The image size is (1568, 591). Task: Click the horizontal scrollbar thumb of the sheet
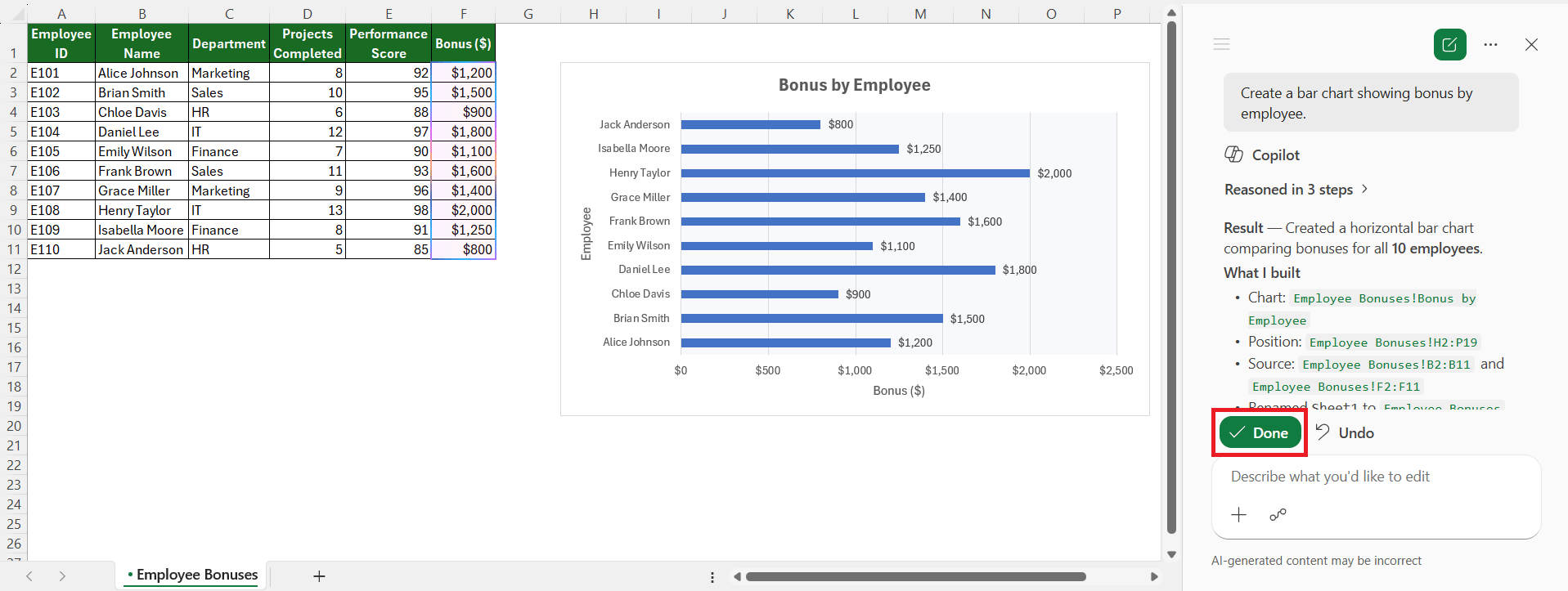[916, 576]
